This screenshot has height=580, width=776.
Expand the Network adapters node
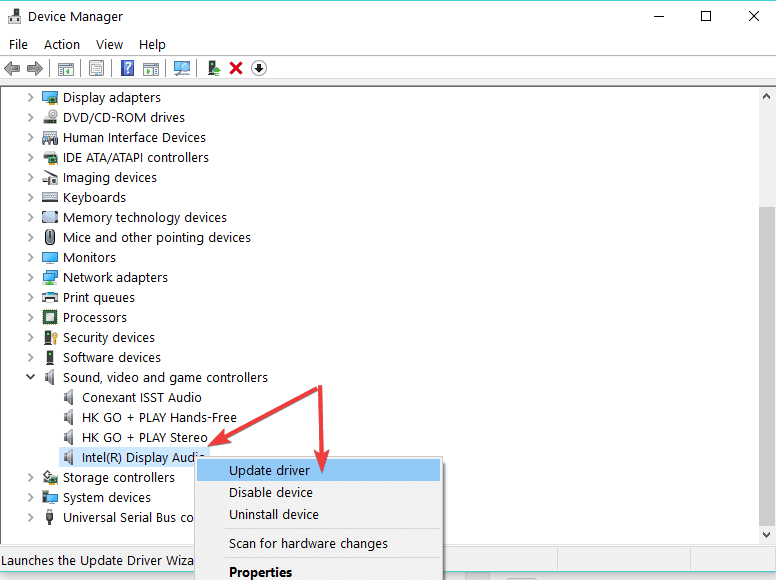[x=30, y=277]
